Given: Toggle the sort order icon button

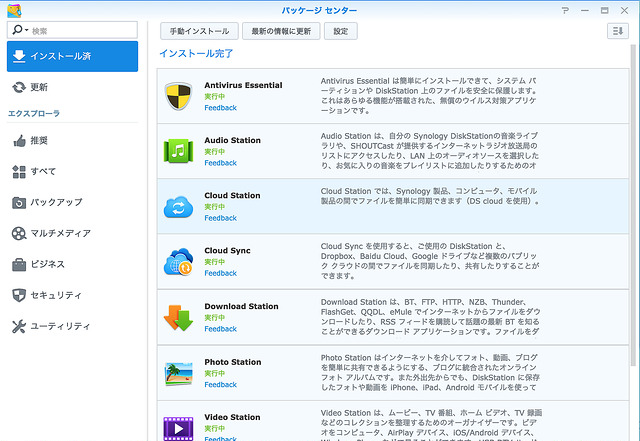Looking at the screenshot, I should [x=618, y=31].
